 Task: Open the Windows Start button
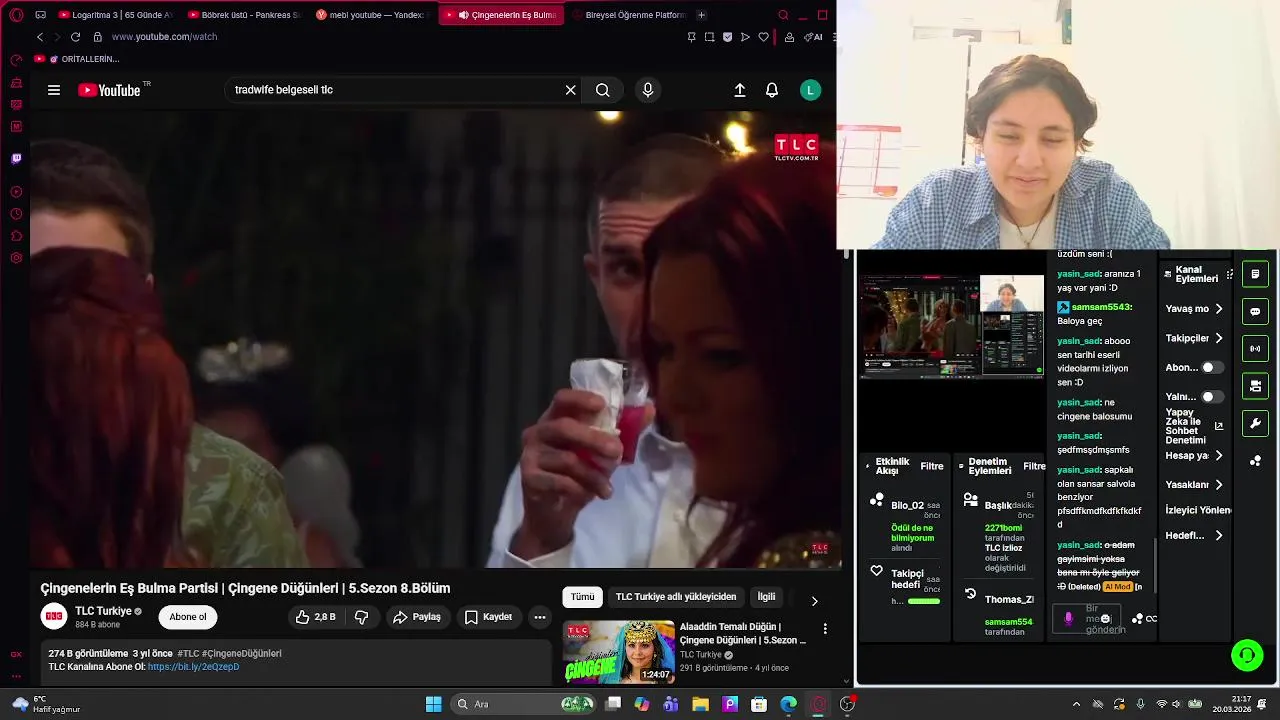433,704
